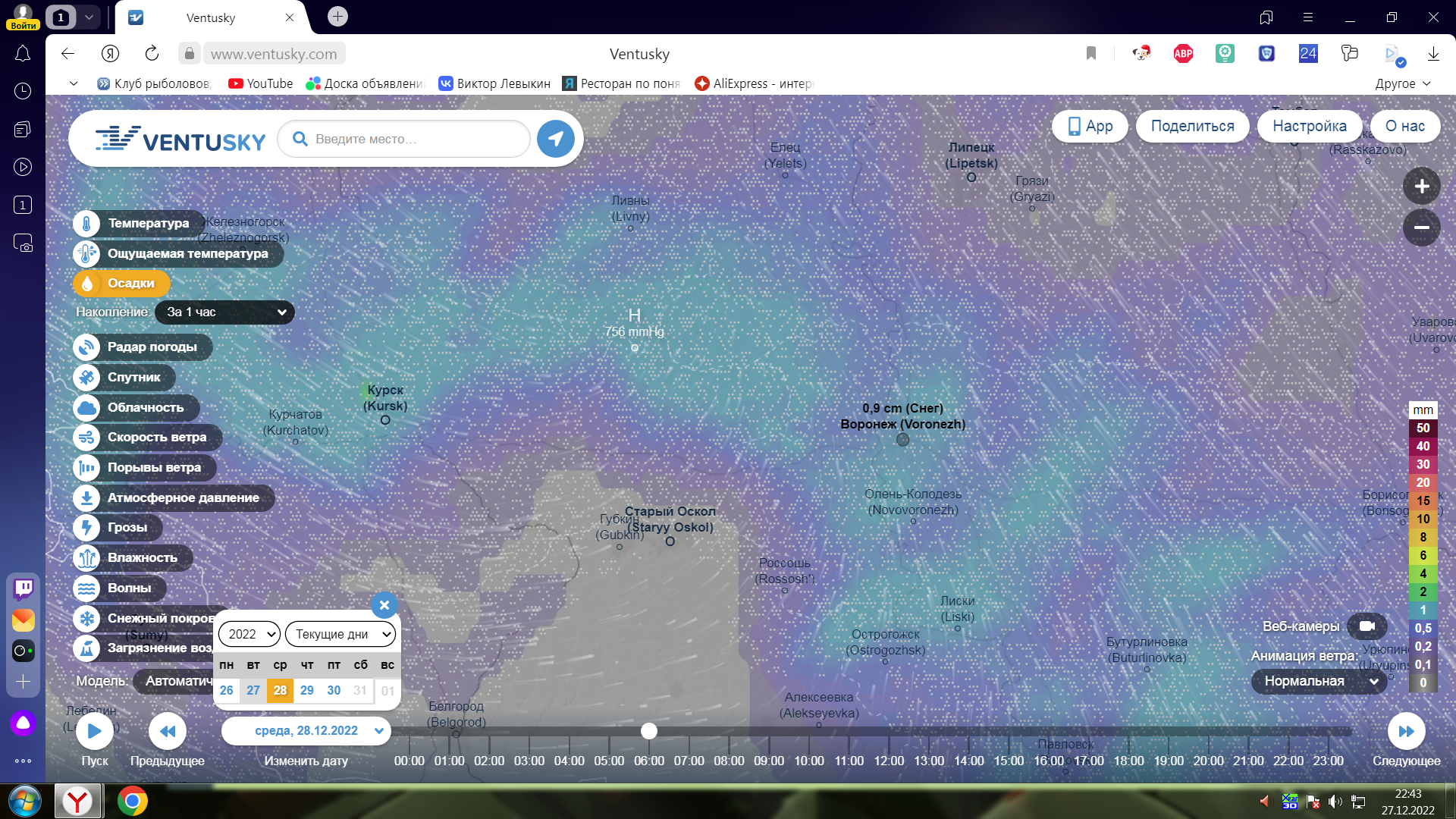The width and height of the screenshot is (1456, 819).
Task: Click the zoom out minus button
Action: [x=1421, y=227]
